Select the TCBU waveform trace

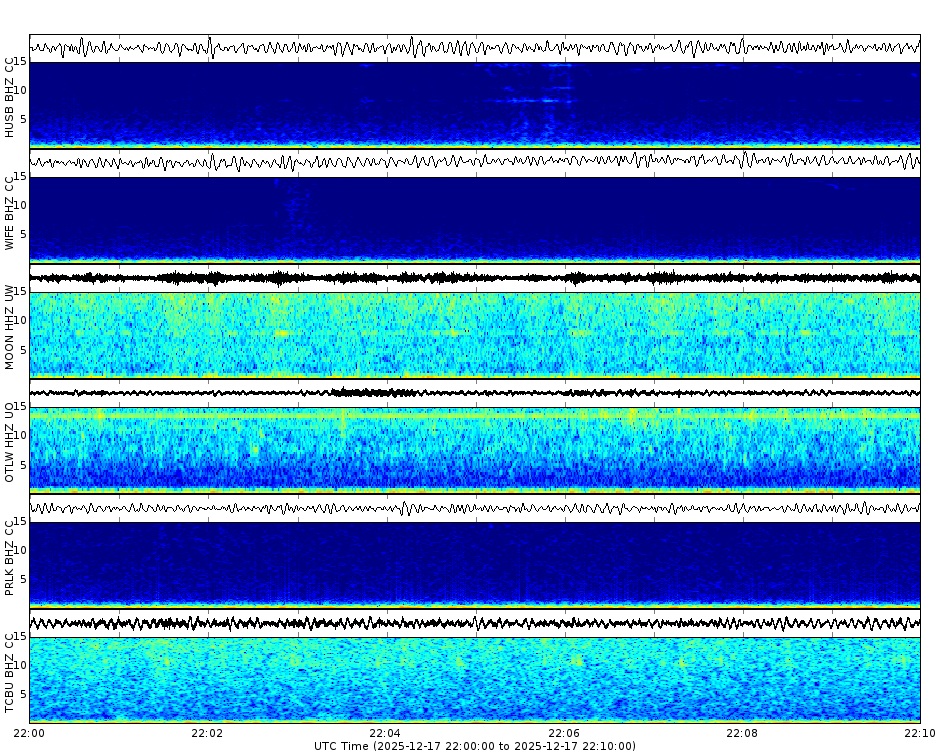[x=475, y=625]
